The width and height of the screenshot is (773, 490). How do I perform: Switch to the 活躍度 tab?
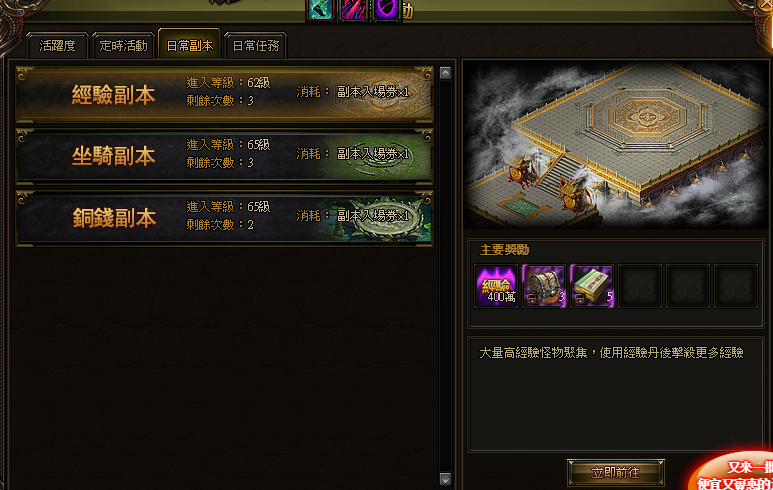pos(58,46)
